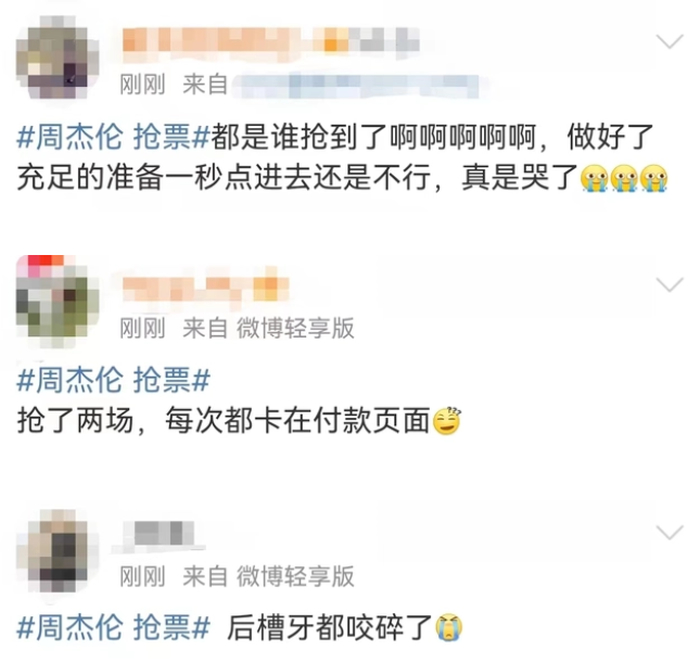700x663 pixels.
Task: Open the post text 抢了两场，每次都卡在付款页面
Action: pos(223,421)
